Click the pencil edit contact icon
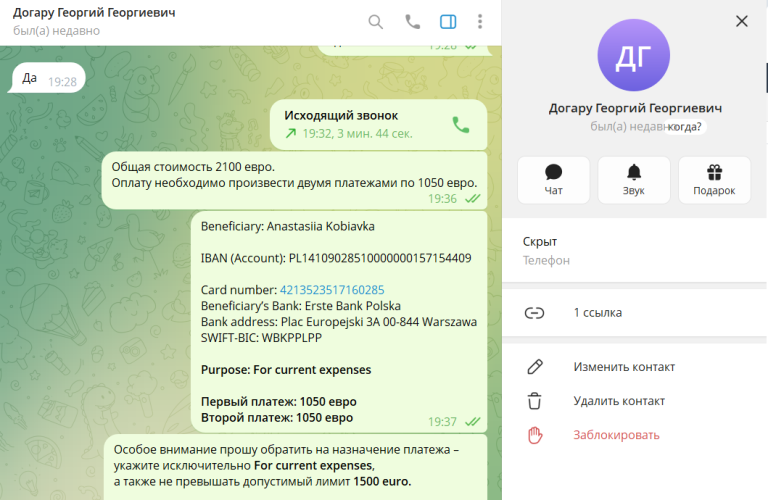This screenshot has height=500, width=768. click(535, 367)
